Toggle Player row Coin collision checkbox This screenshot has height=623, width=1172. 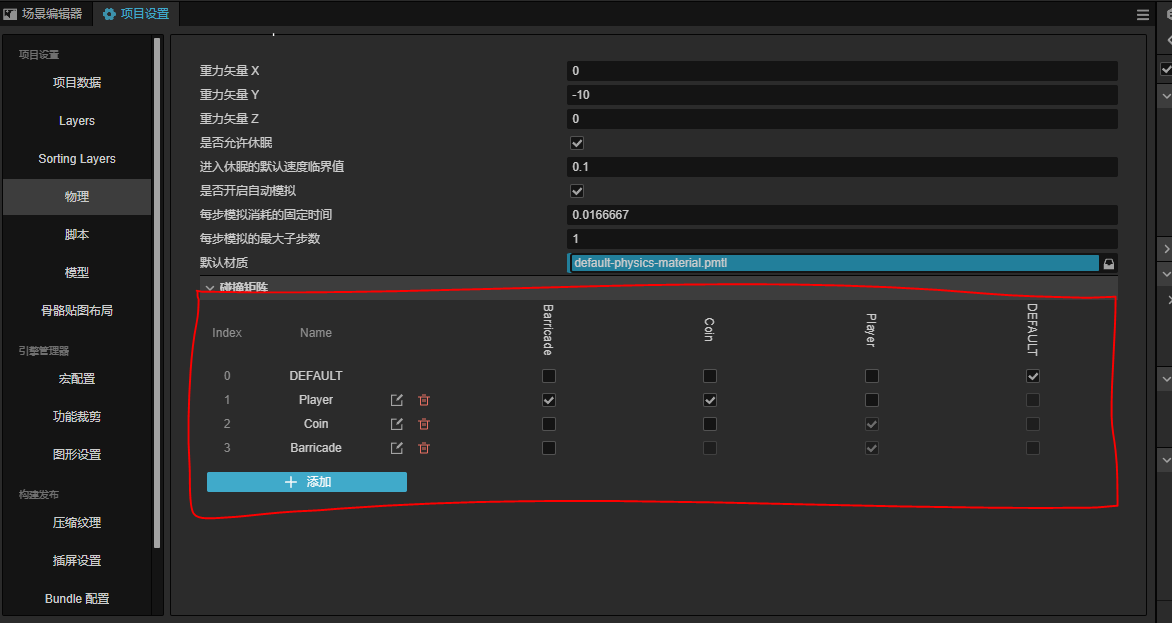710,400
